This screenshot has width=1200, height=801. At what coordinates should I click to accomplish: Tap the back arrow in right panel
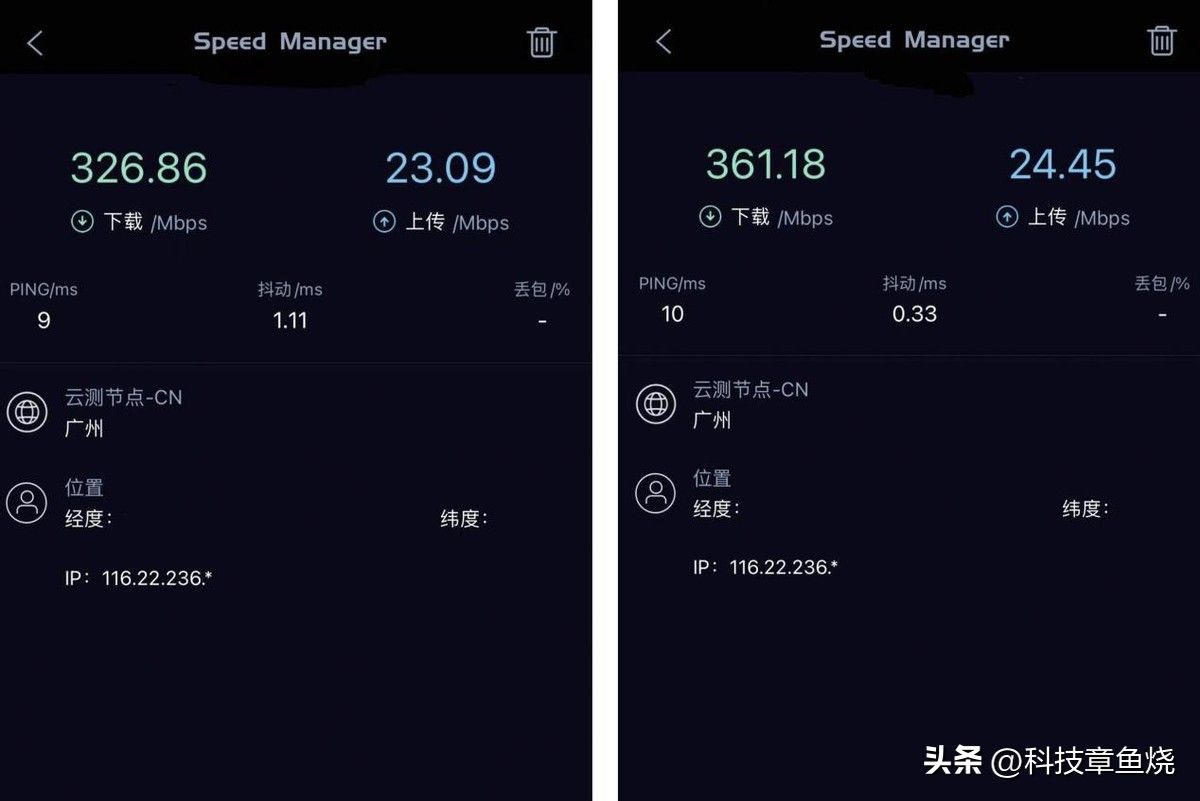(663, 41)
